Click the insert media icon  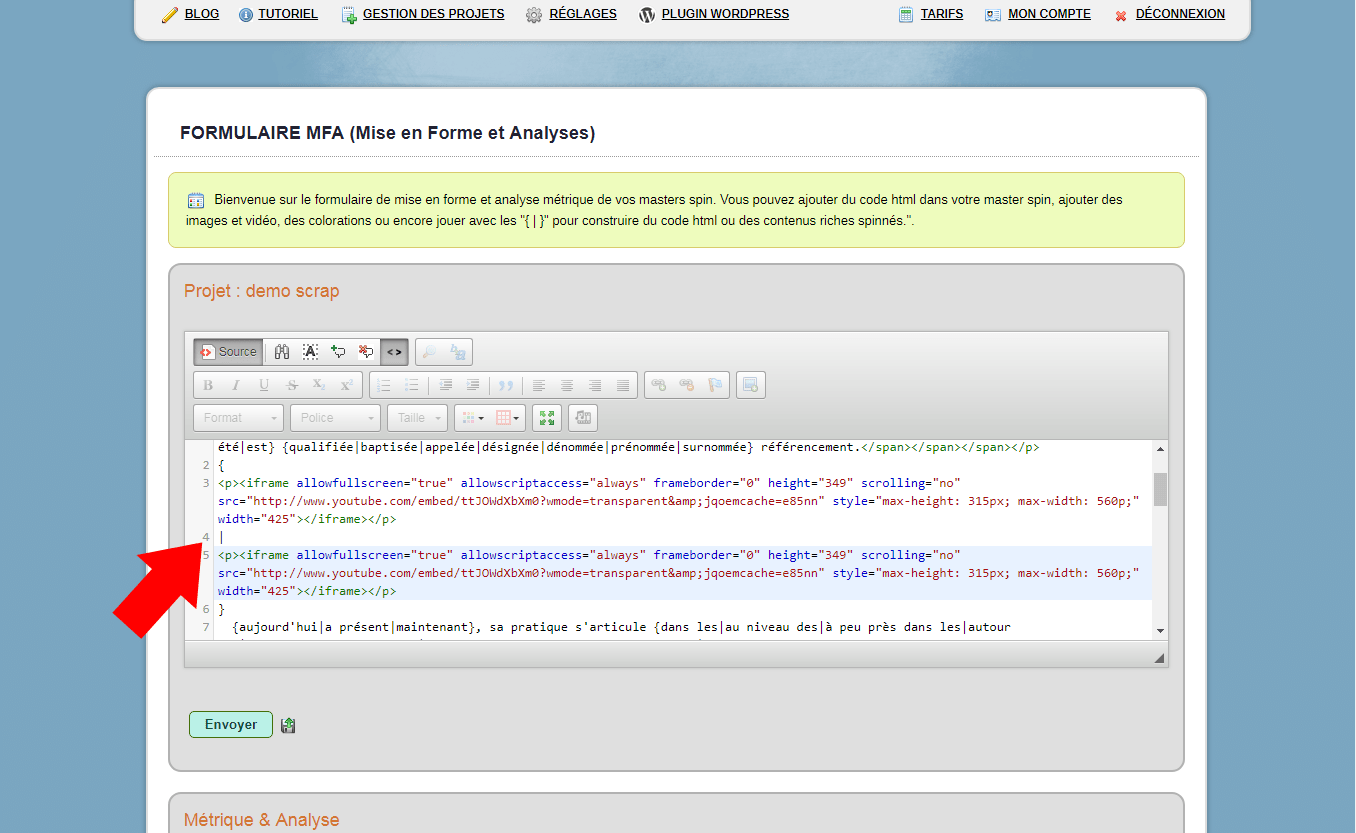tap(583, 417)
